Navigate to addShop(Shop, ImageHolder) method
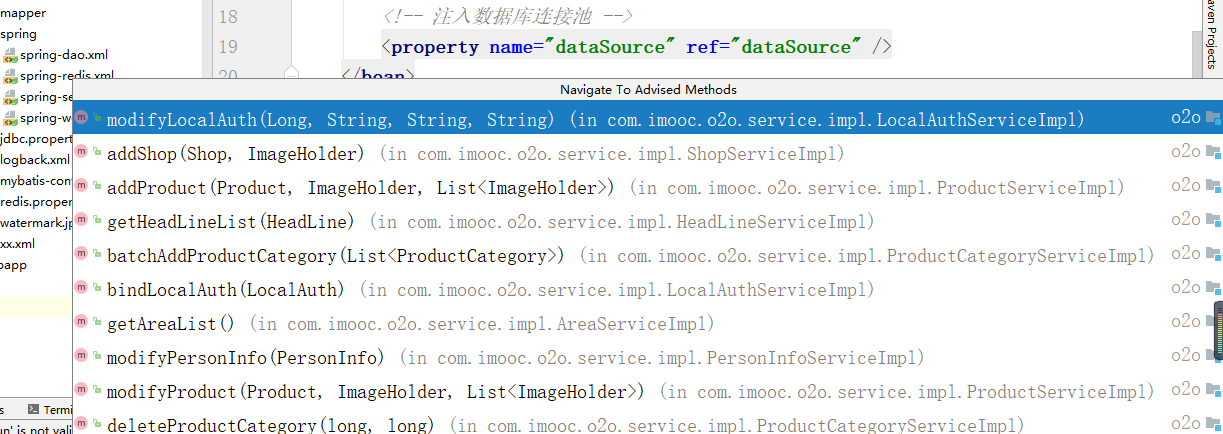Screen dimensions: 1223x434 (647, 153)
